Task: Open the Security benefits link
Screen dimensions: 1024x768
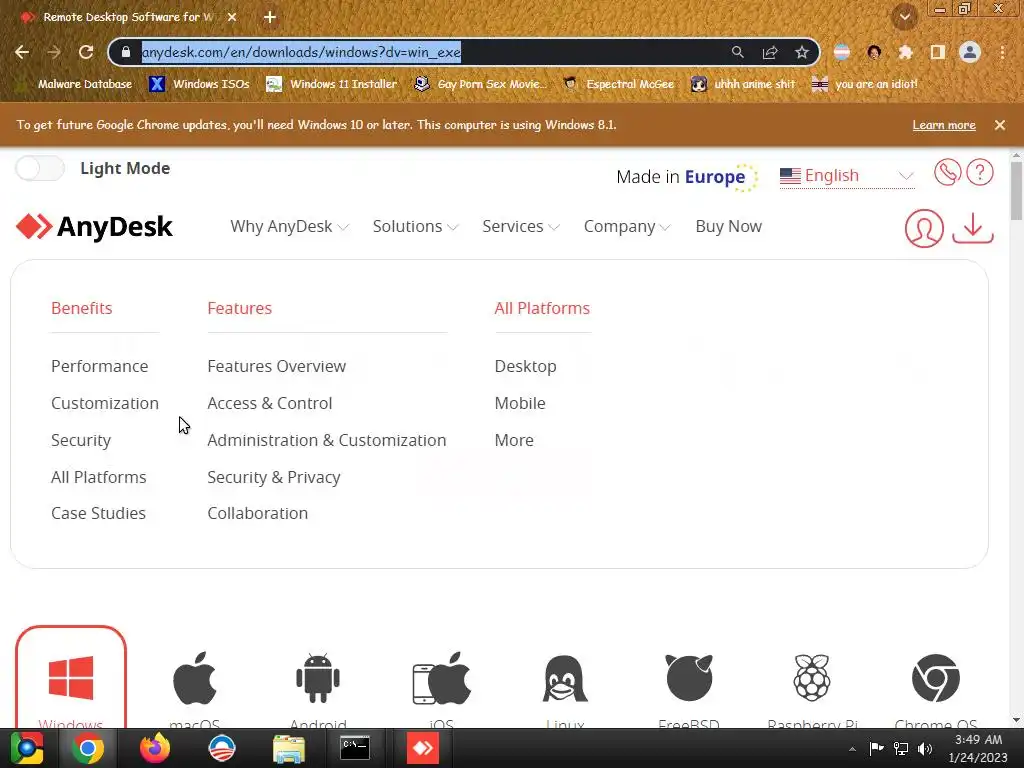Action: pyautogui.click(x=81, y=441)
